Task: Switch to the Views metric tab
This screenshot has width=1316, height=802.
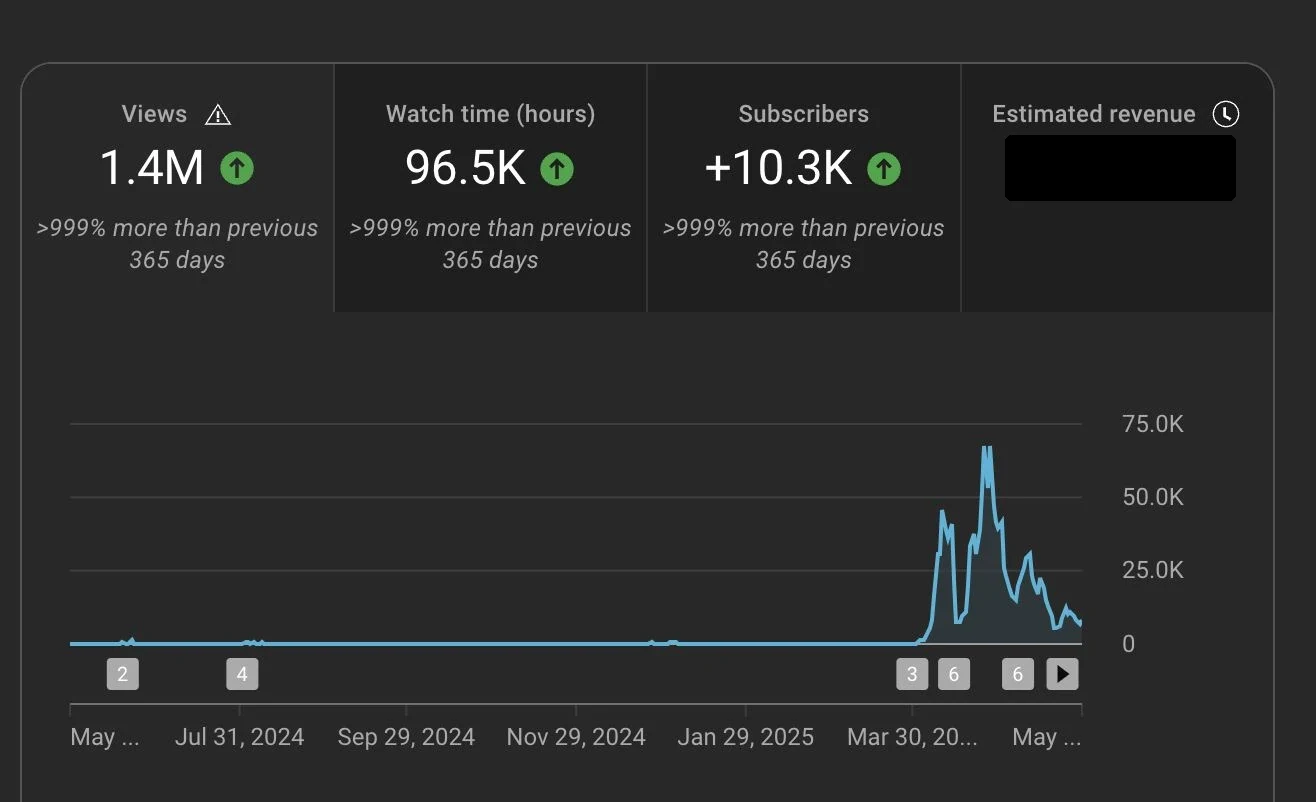Action: tap(177, 188)
